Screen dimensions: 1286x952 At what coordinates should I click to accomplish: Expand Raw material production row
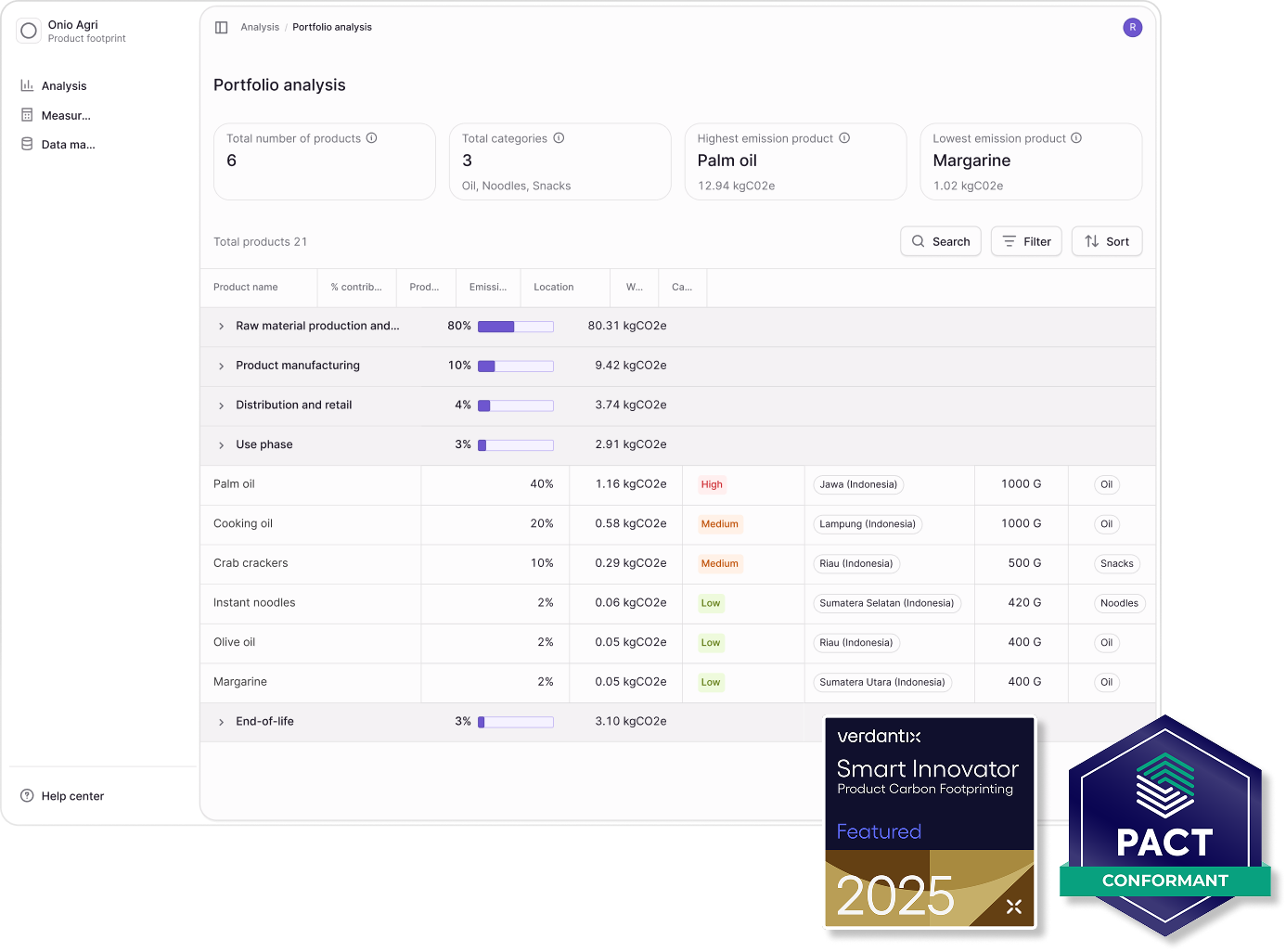(221, 327)
